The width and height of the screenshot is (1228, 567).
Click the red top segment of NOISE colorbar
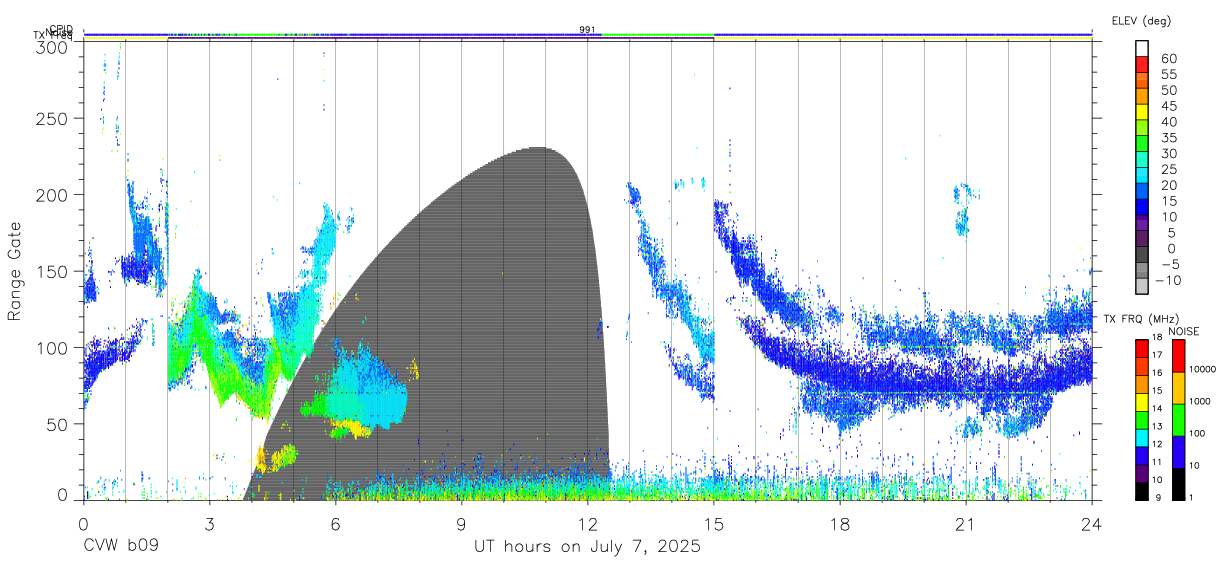[1177, 356]
